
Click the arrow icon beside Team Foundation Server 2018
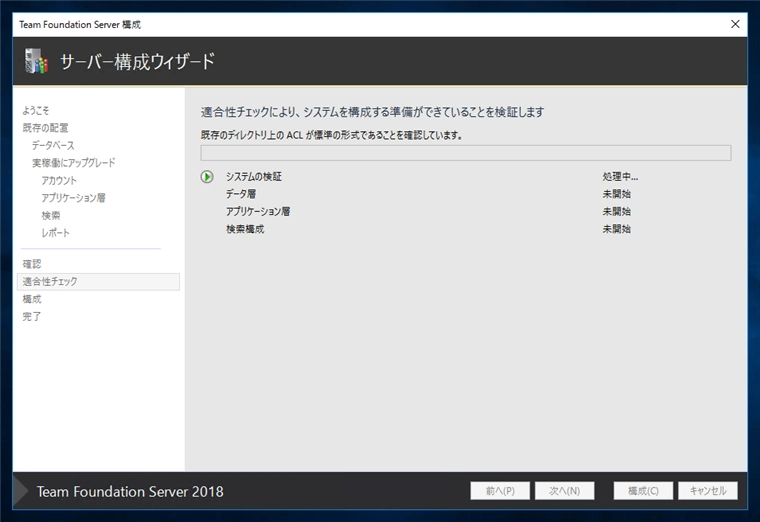(21, 490)
